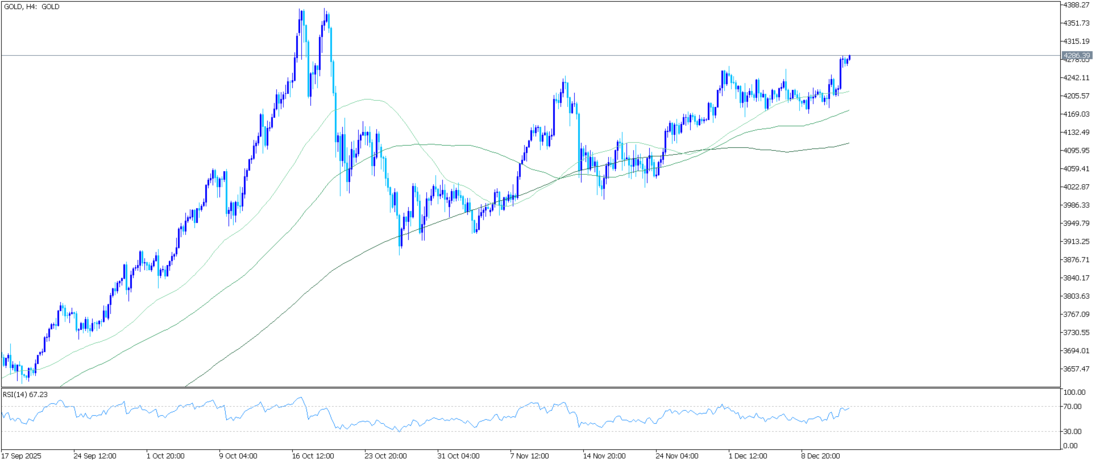Click the latest point of RSI line
The image size is (1100, 463).
tap(848, 408)
